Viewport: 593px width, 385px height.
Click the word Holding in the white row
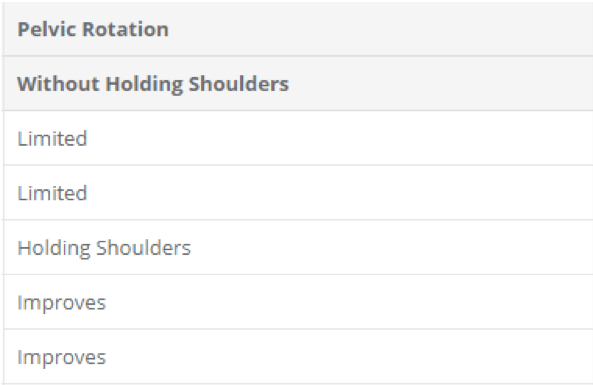click(x=54, y=248)
